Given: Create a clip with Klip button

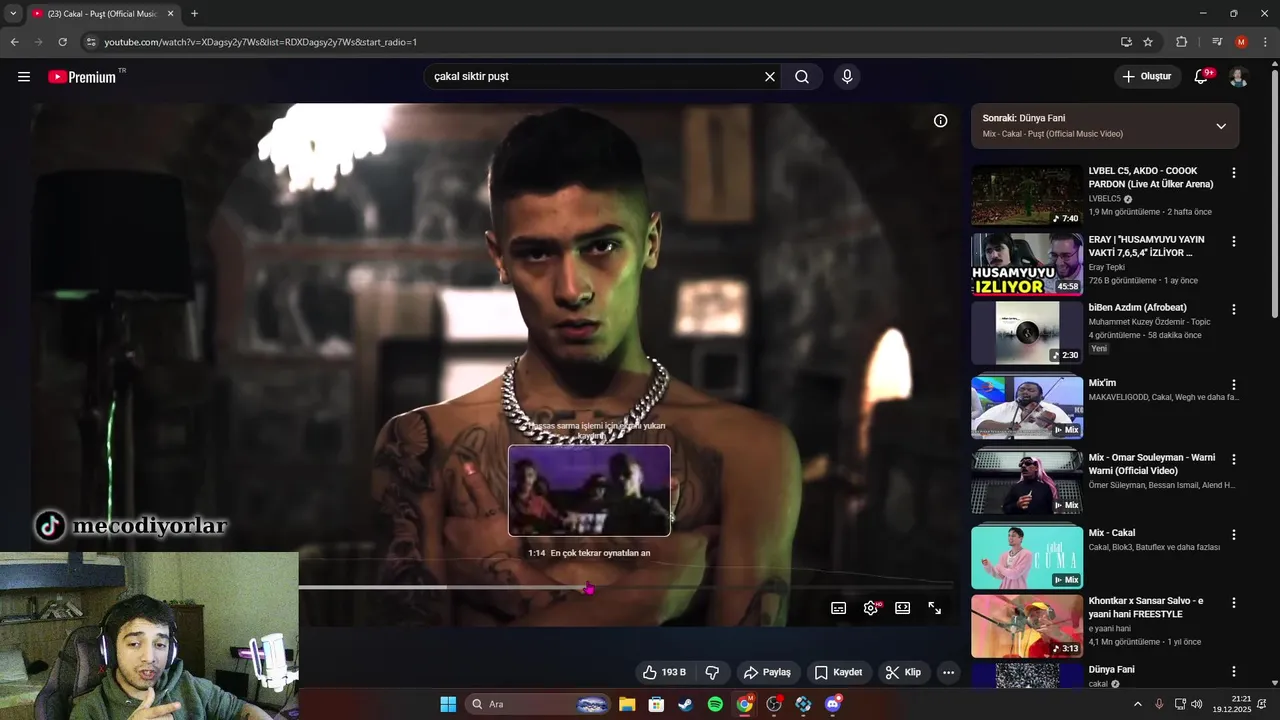Looking at the screenshot, I should (904, 673).
